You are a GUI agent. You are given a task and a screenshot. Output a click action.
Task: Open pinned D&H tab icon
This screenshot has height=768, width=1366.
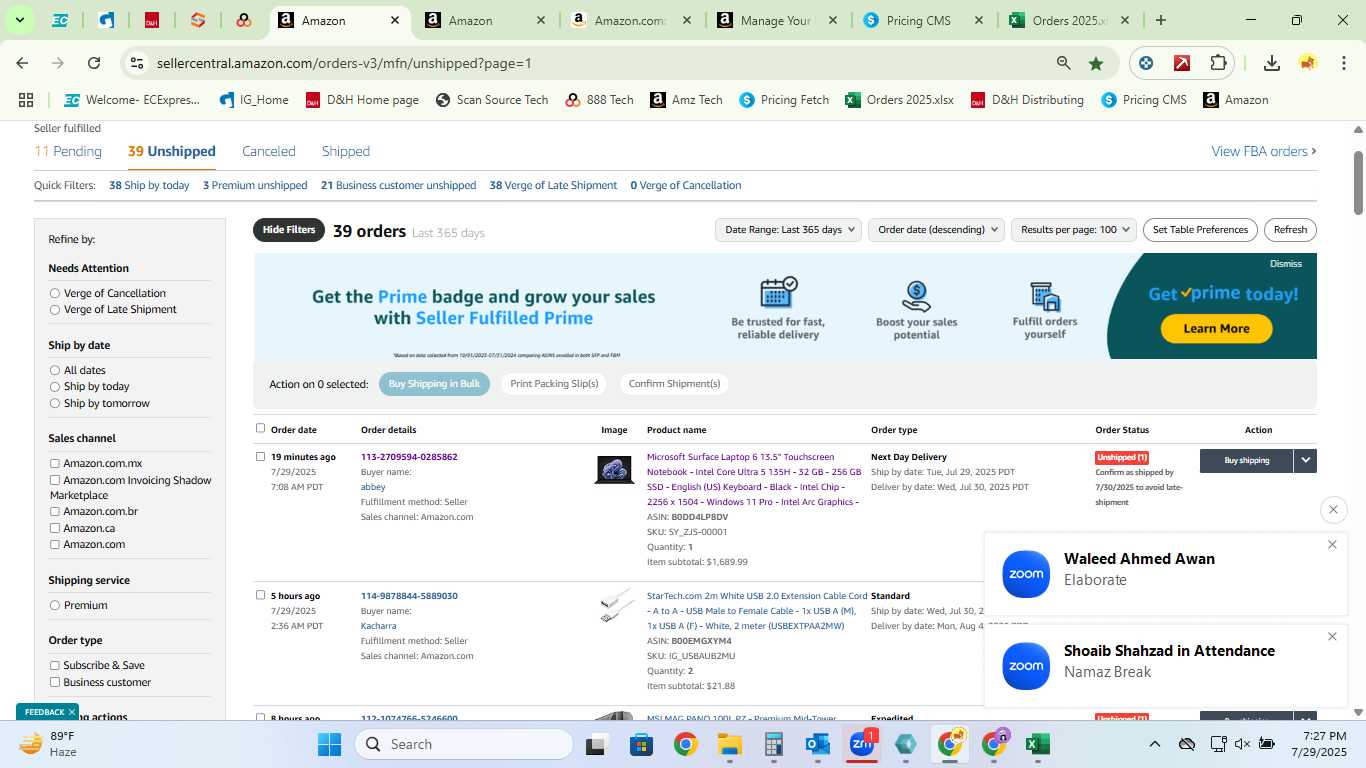(152, 20)
